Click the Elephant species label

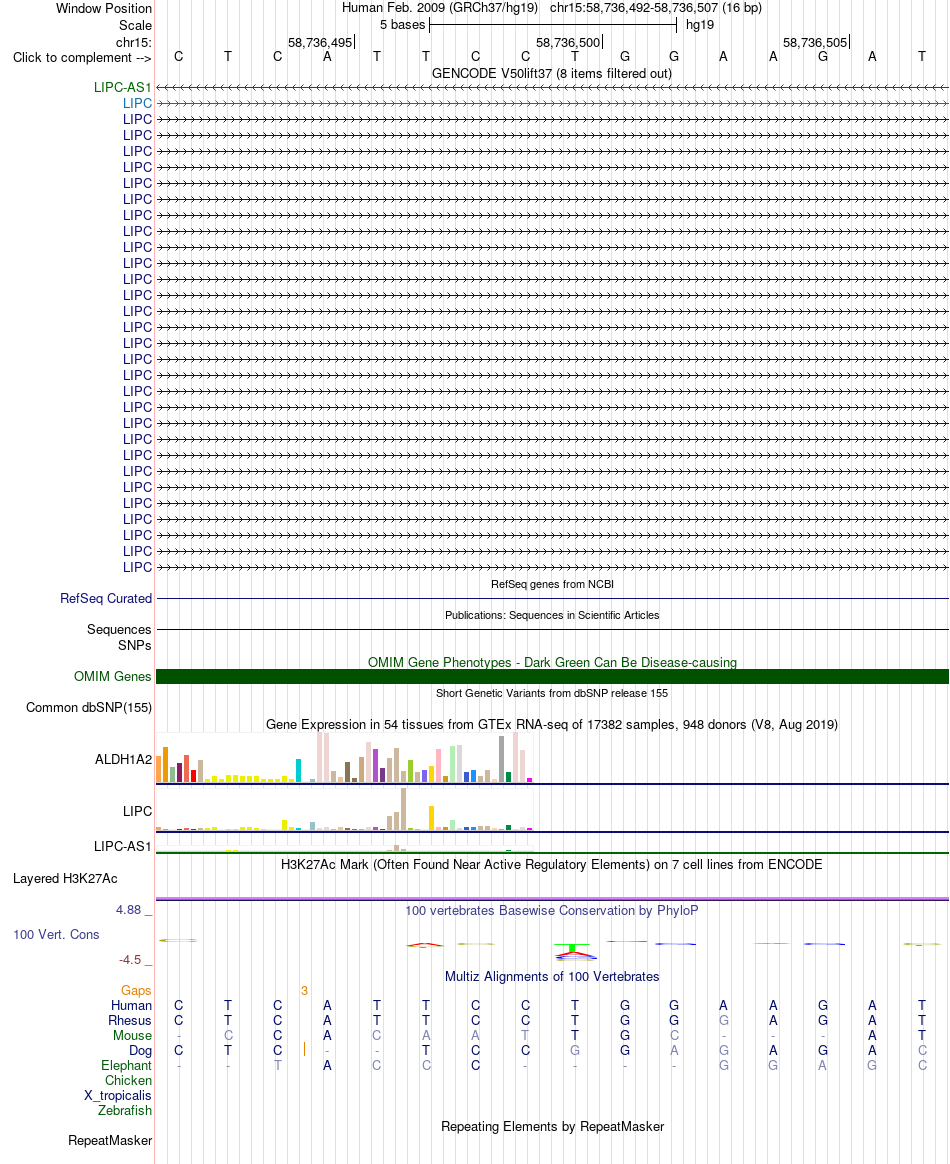click(126, 1065)
